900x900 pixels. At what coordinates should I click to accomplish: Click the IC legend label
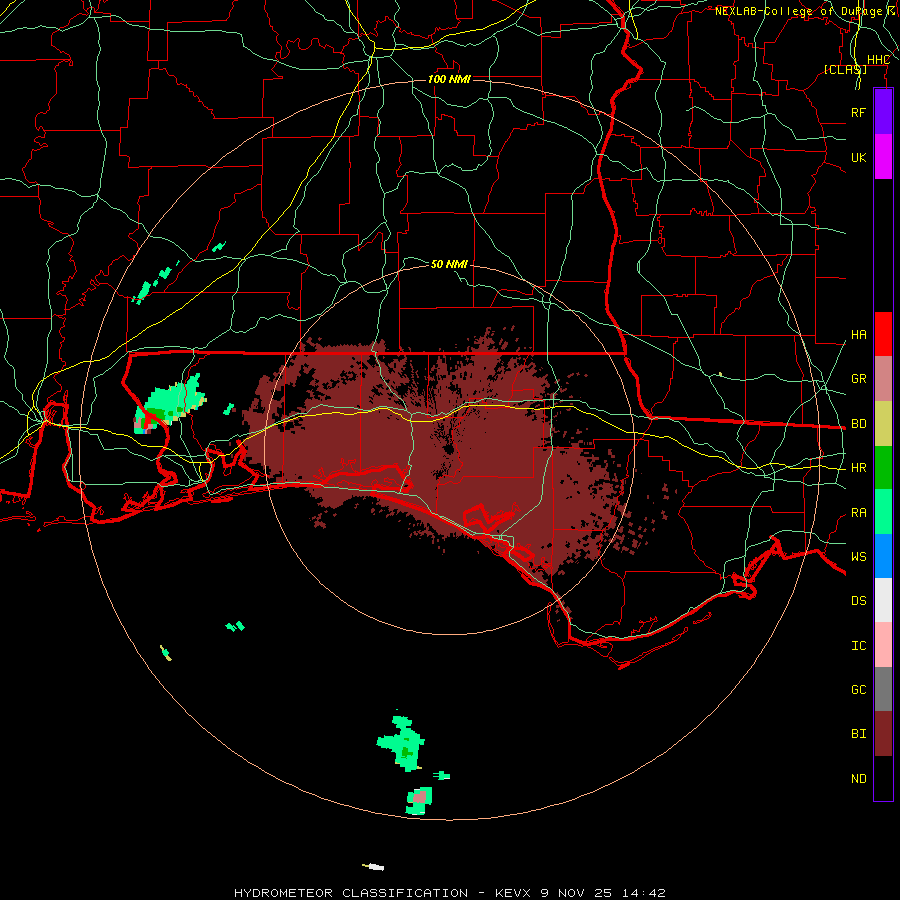pyautogui.click(x=858, y=645)
